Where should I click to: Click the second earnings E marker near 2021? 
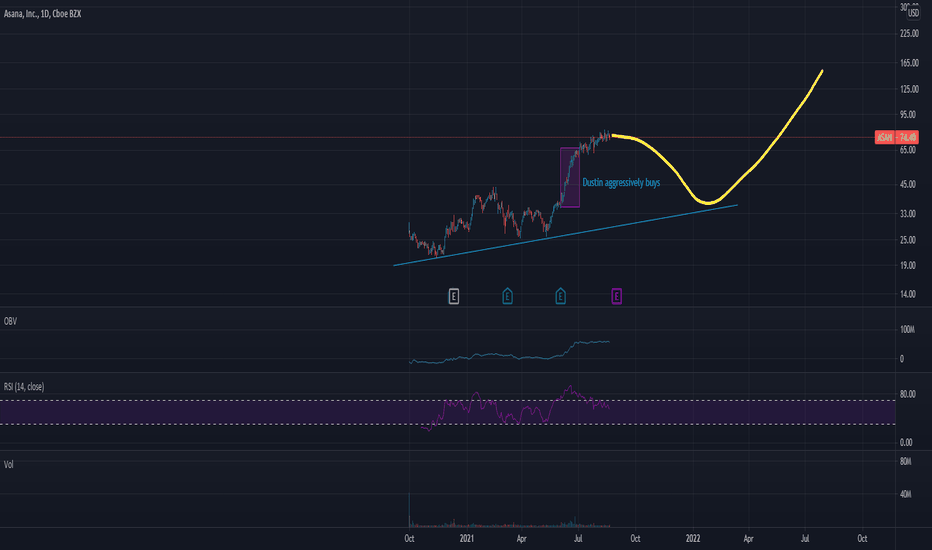[507, 296]
